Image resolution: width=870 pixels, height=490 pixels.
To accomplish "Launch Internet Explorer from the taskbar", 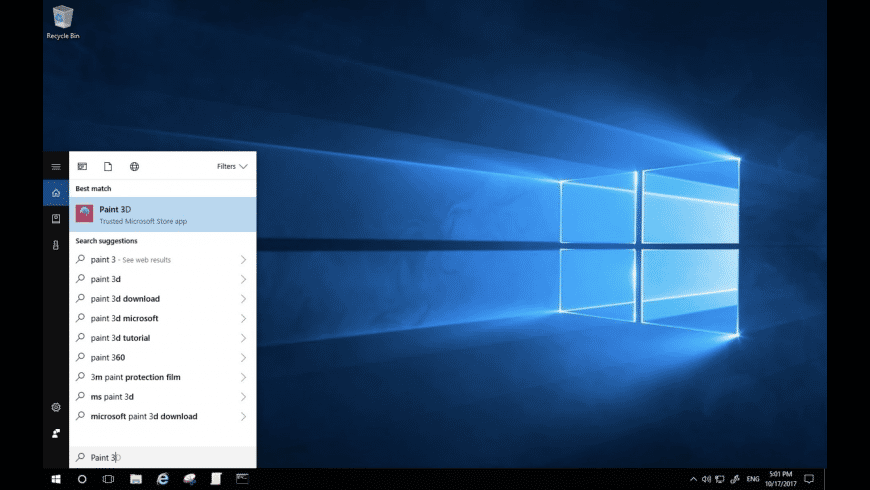I will click(160, 479).
